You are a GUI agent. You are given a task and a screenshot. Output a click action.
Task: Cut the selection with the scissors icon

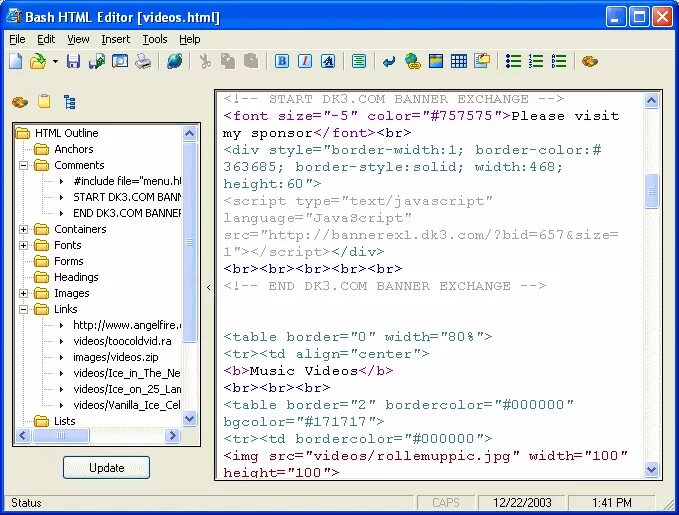pos(205,62)
